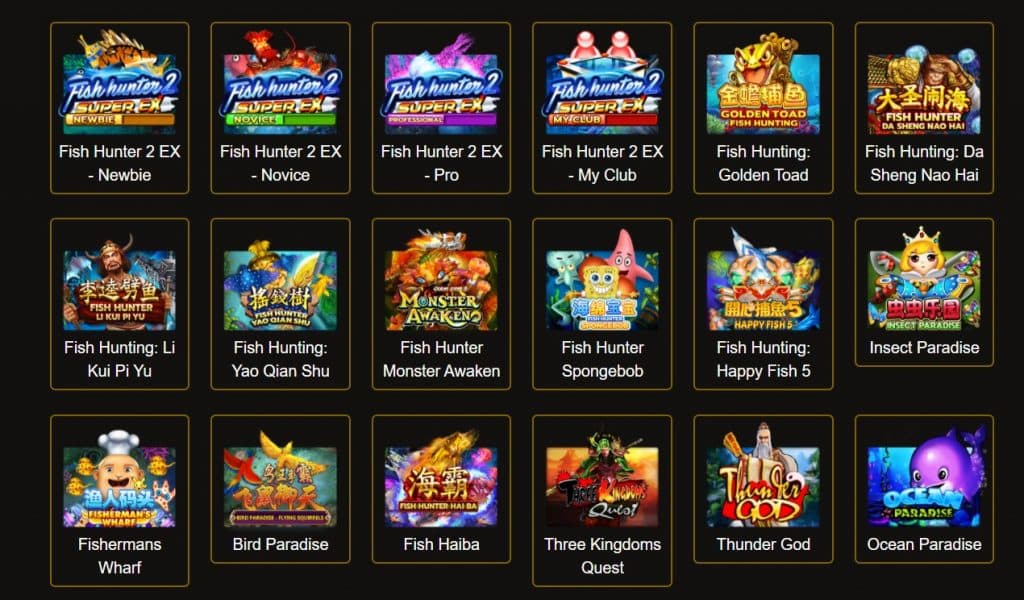Launch the Yao Qian Shu game icon
Screen dimensions: 1024x600
click(280, 285)
